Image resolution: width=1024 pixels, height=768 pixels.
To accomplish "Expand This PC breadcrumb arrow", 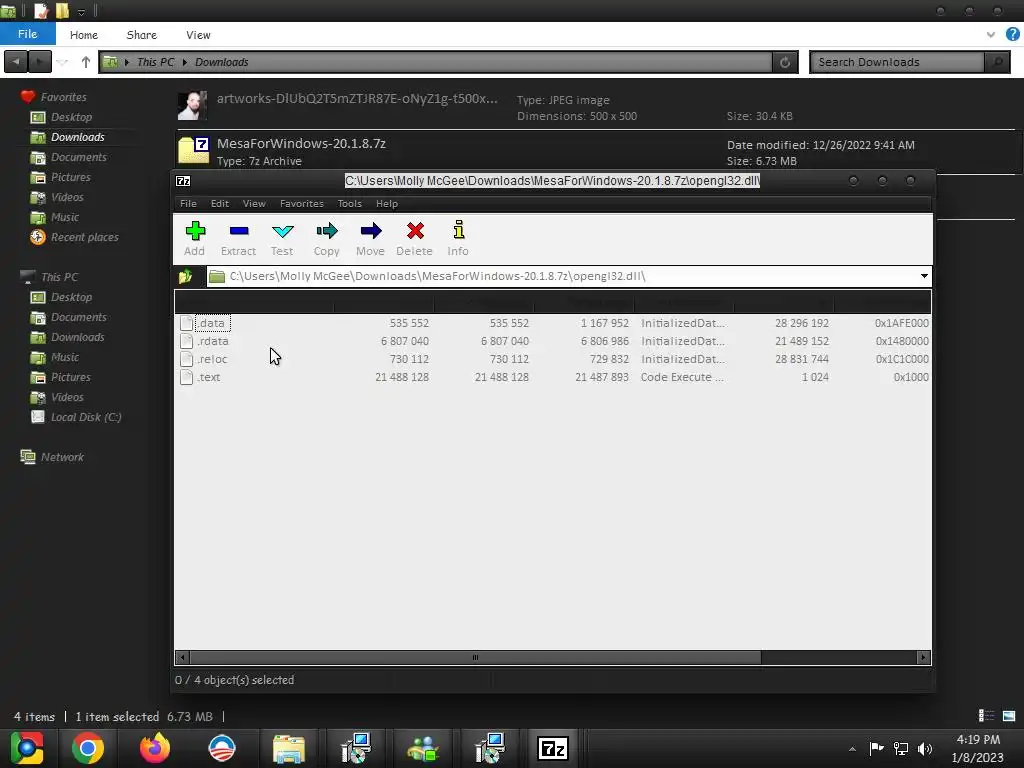I will tap(127, 62).
